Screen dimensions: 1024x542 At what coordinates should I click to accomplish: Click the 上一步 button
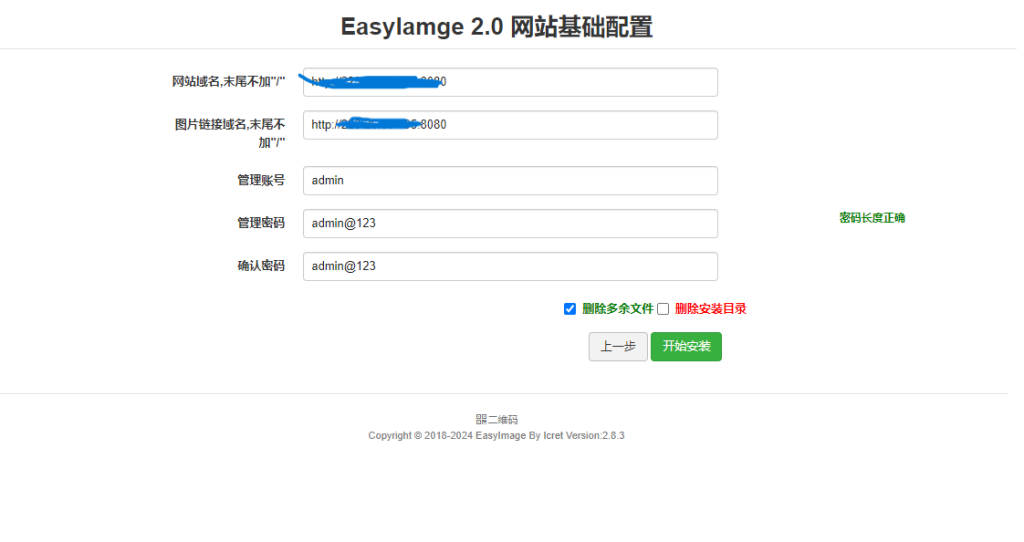618,347
